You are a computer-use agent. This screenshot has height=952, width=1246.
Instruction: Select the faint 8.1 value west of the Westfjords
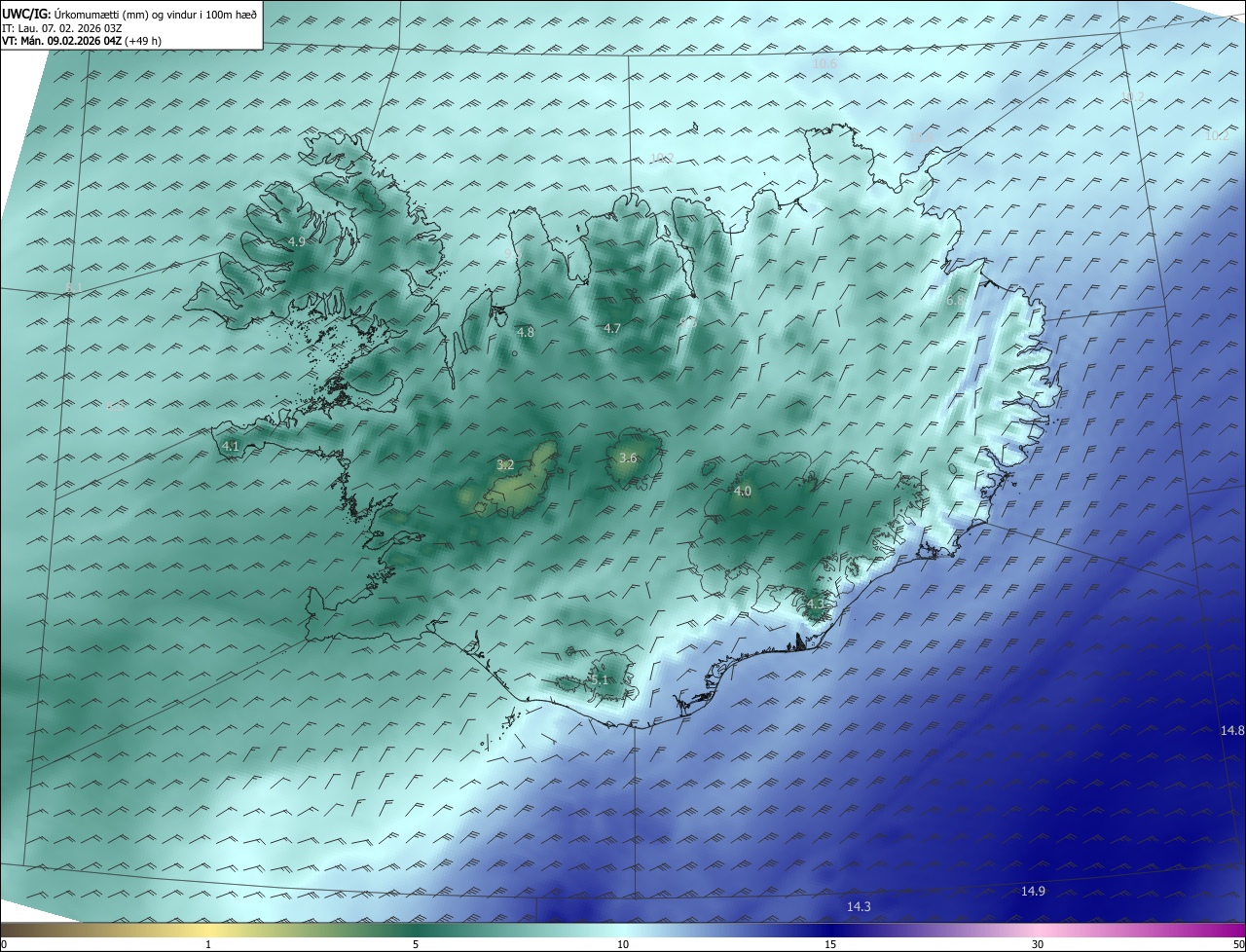coord(74,287)
